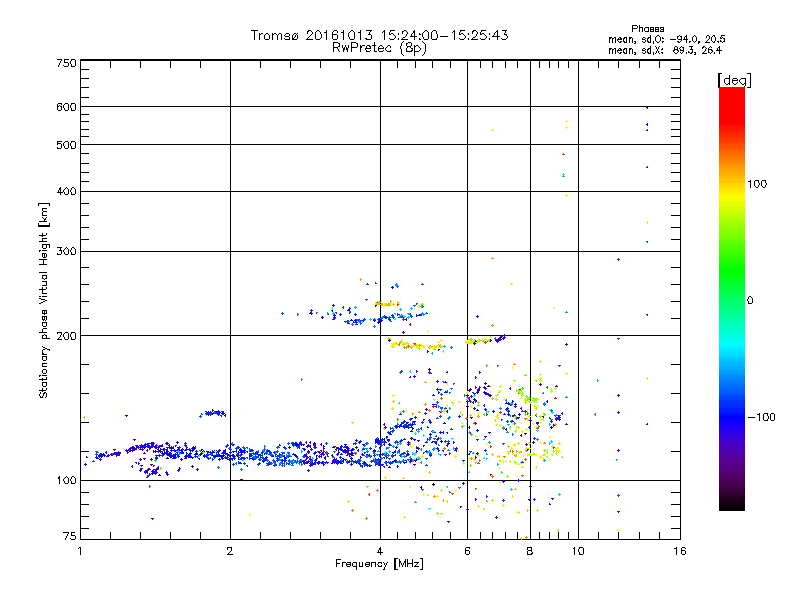Viewport: 800px width, 600px height.
Task: Click the colorbar '100' tick label
Action: coord(757,184)
